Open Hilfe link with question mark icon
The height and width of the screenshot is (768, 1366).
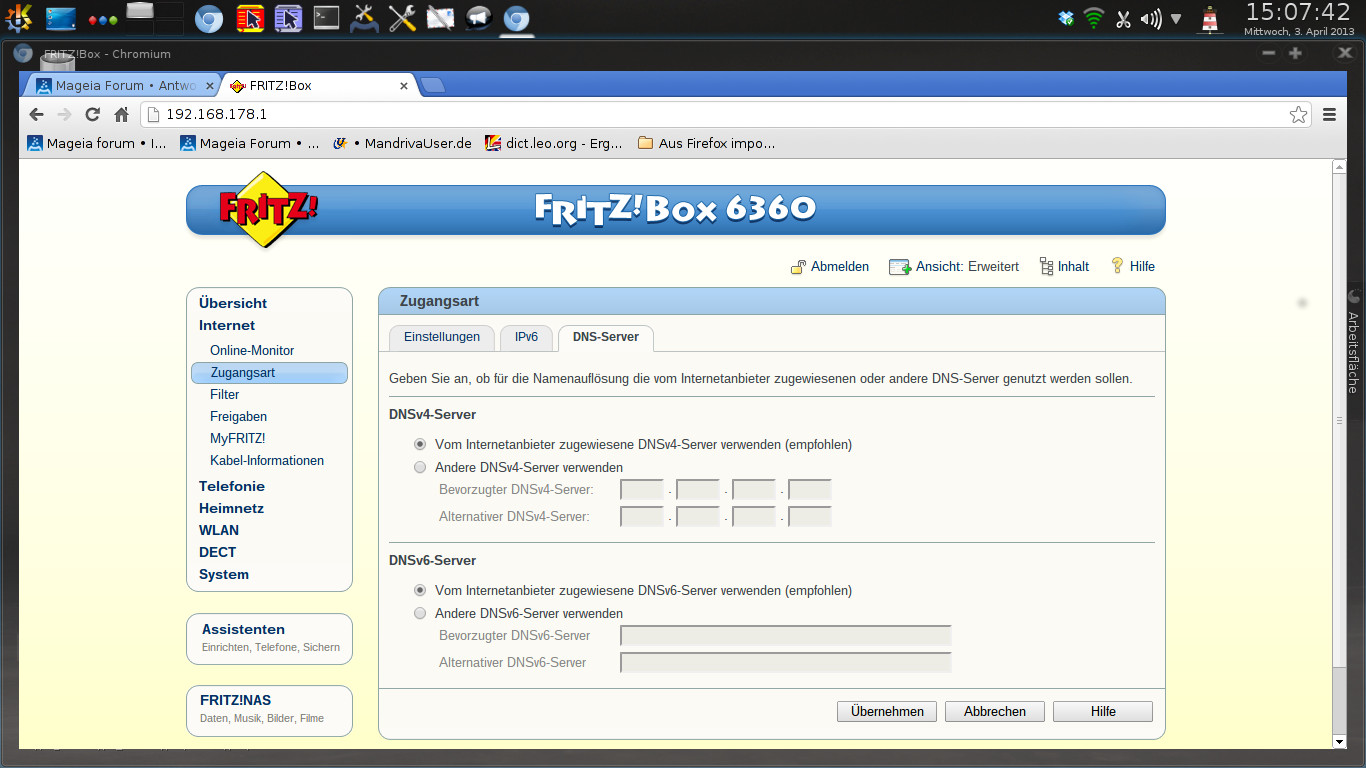1133,267
